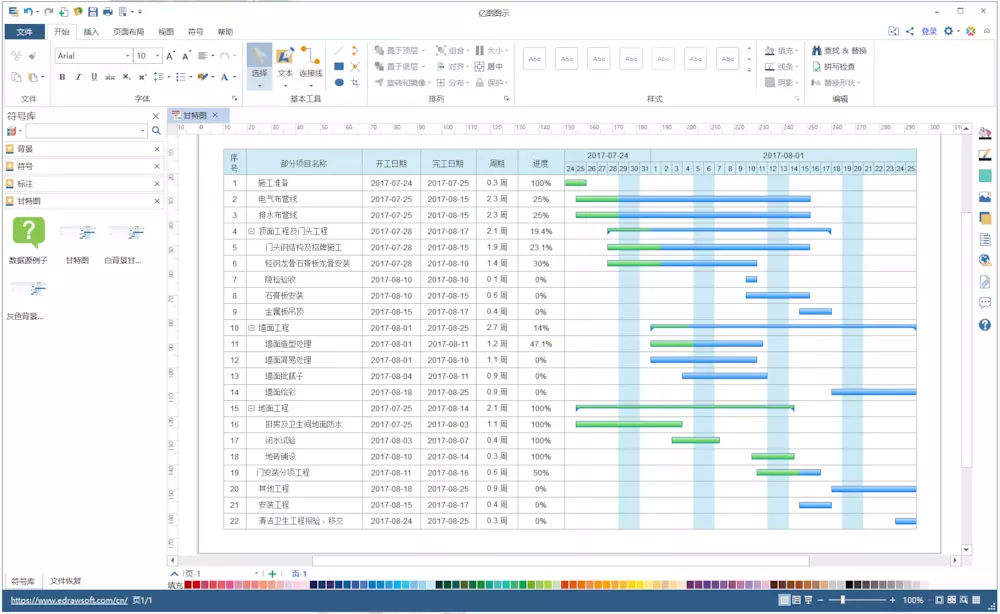Image resolution: width=1000 pixels, height=614 pixels.
Task: Click the share icon near 登录
Action: pos(909,31)
